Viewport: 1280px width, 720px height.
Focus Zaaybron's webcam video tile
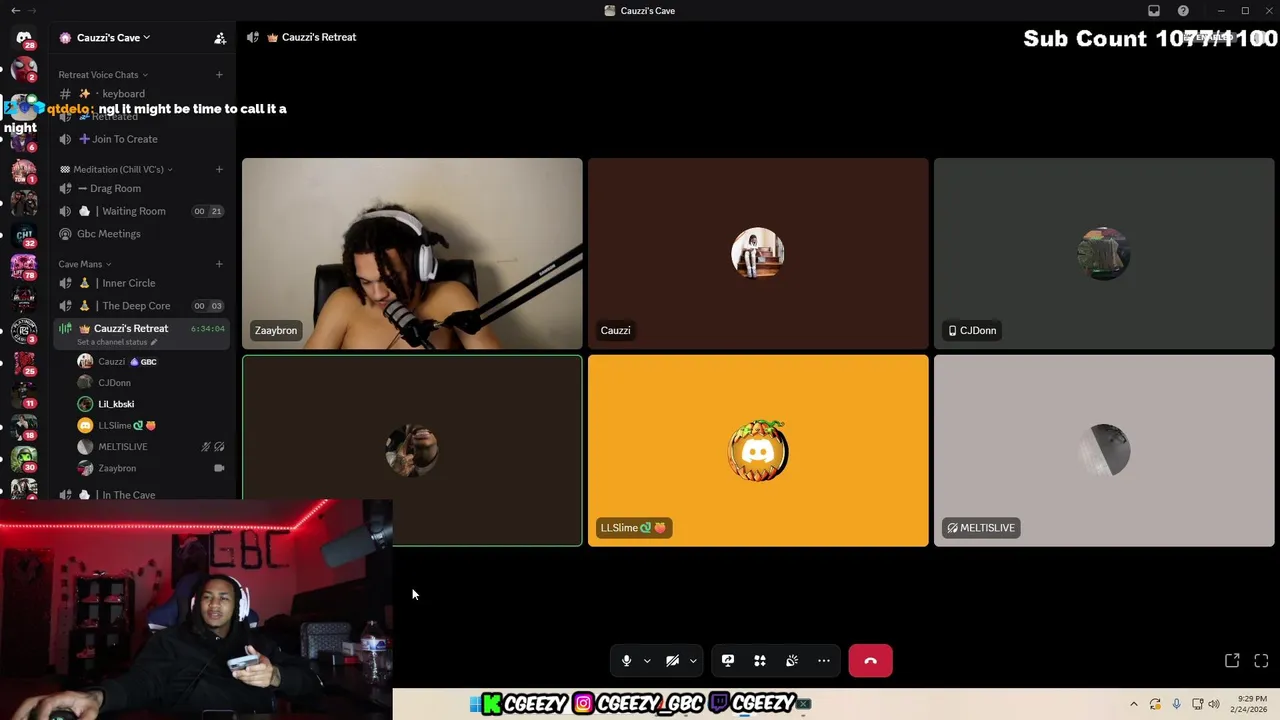click(412, 254)
